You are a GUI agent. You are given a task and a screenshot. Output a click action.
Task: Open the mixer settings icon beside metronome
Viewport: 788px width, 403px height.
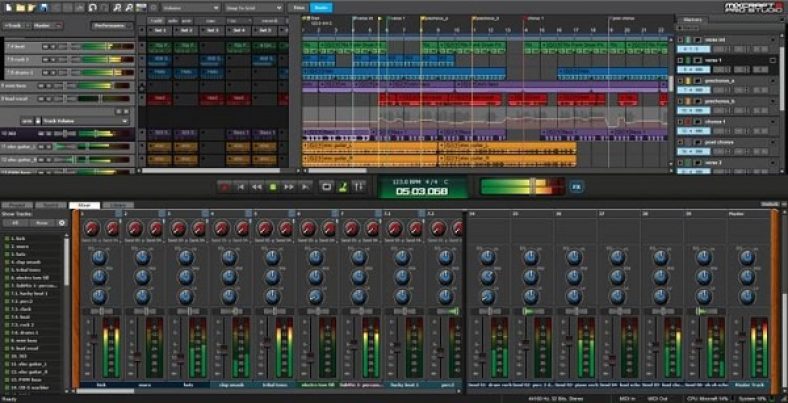point(357,186)
